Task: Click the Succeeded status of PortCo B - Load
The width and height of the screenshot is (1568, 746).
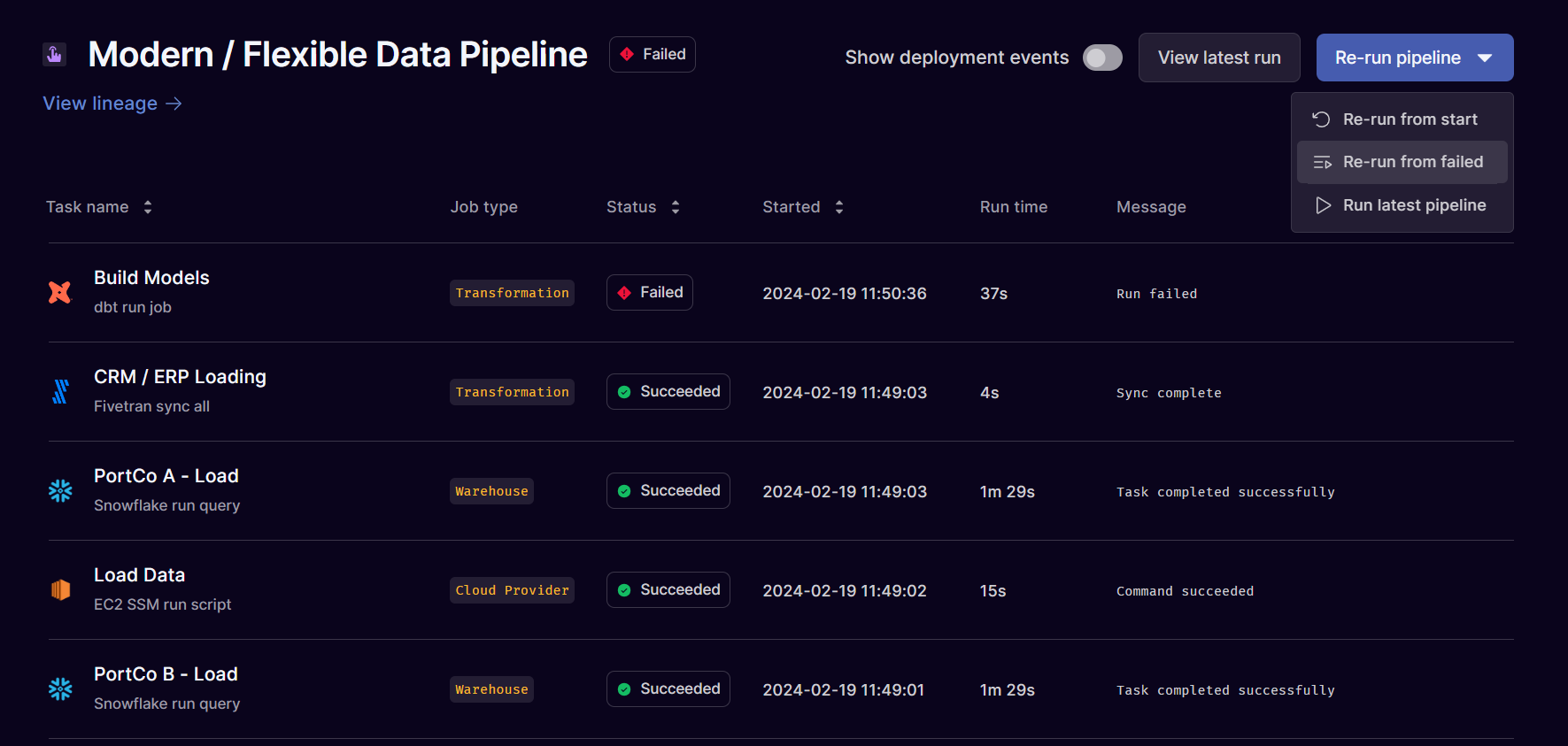Action: [668, 688]
